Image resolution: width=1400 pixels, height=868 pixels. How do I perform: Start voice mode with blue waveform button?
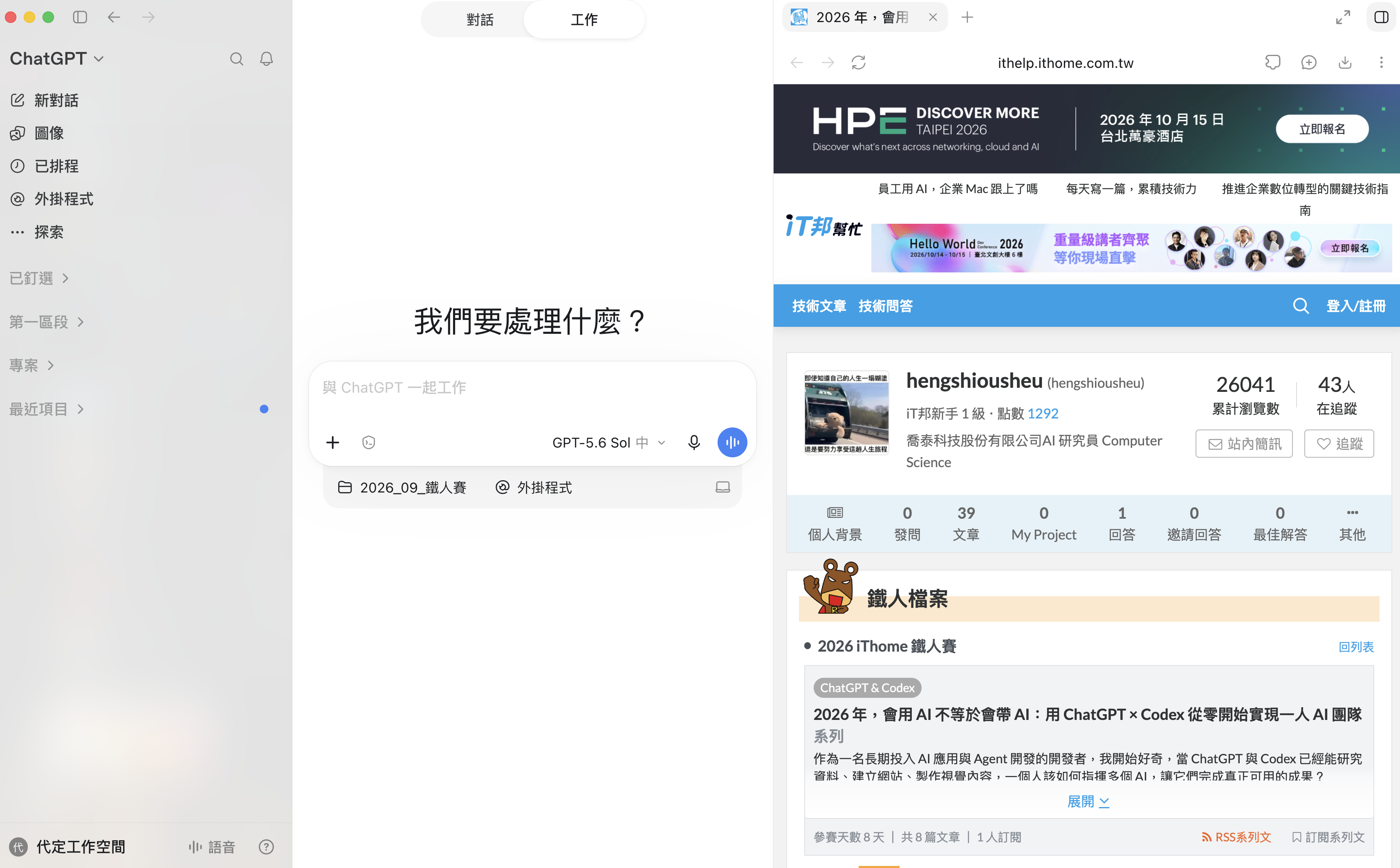click(x=732, y=442)
